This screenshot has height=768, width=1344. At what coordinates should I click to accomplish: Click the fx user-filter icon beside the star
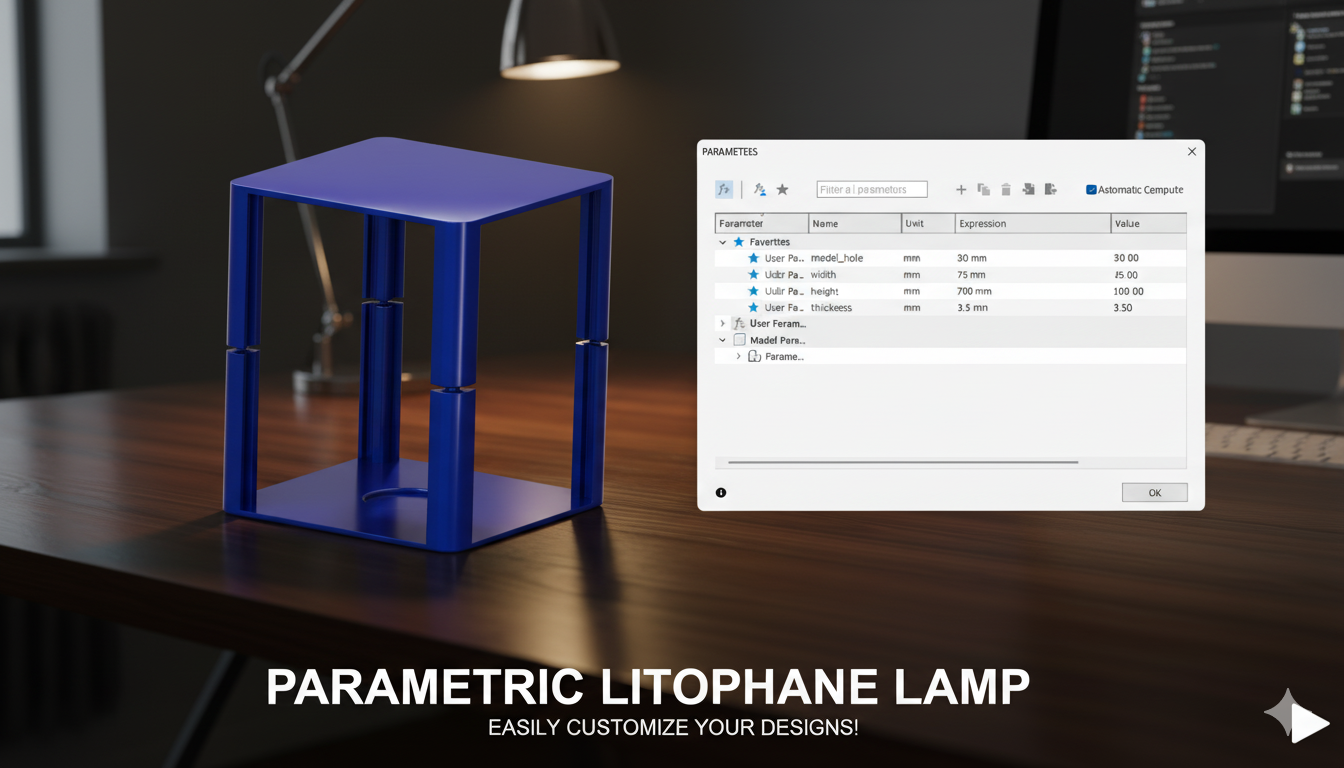[760, 189]
